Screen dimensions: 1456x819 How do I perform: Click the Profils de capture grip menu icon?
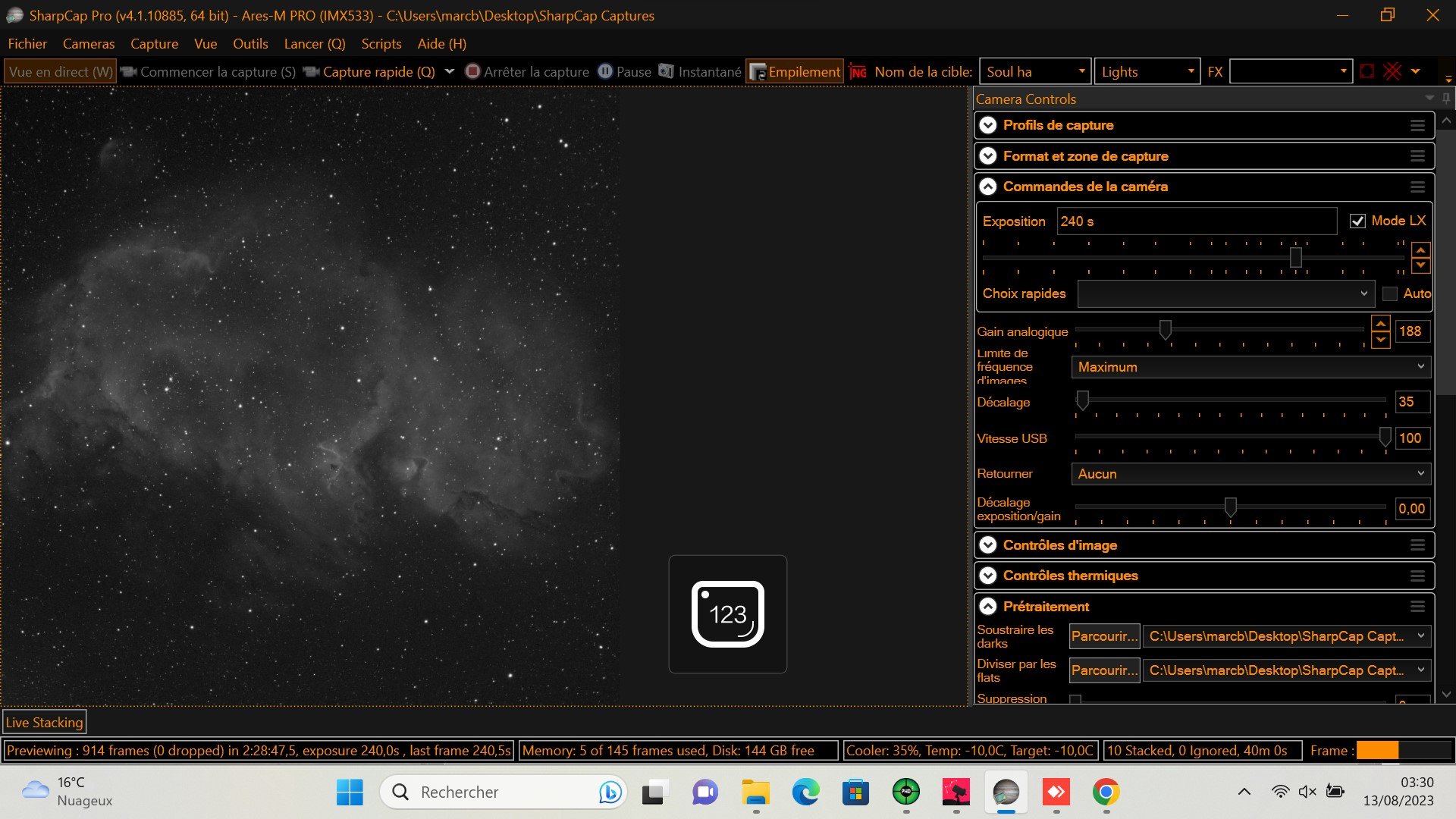[1417, 126]
